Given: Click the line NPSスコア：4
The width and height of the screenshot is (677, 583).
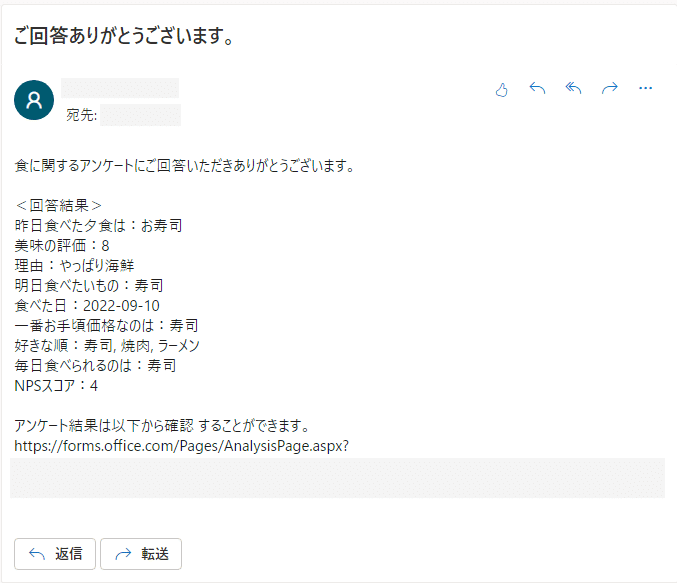Looking at the screenshot, I should pyautogui.click(x=56, y=385).
